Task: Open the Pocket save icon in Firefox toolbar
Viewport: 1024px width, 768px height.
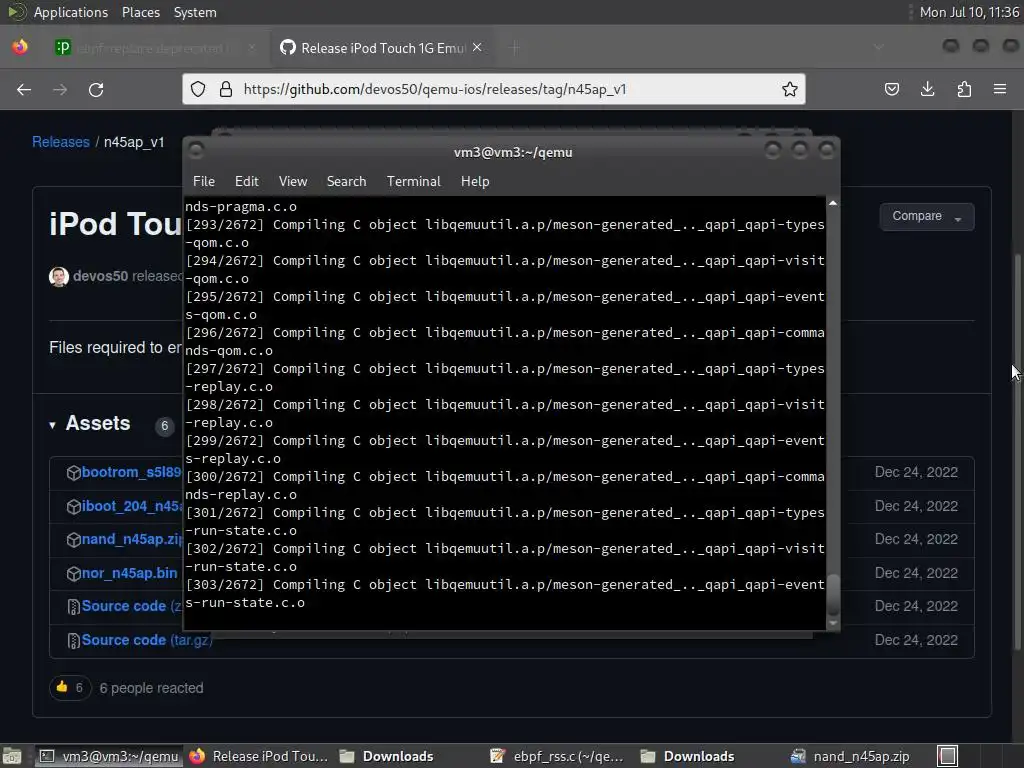Action: (891, 89)
